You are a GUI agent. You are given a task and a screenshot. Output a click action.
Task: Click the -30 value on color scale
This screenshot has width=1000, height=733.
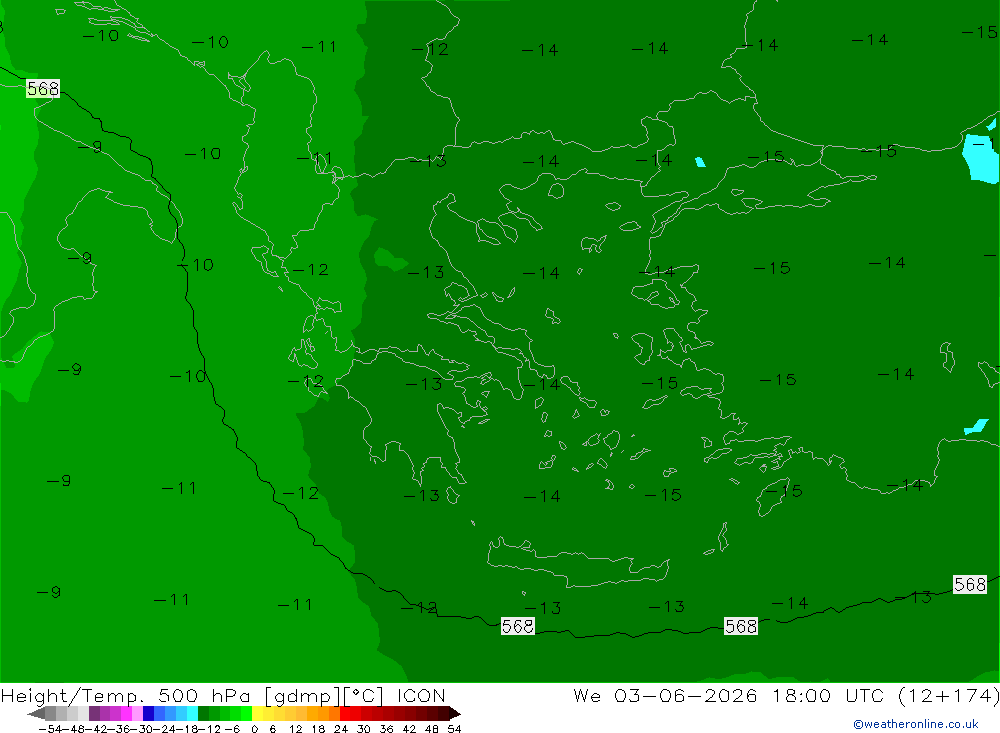[142, 729]
